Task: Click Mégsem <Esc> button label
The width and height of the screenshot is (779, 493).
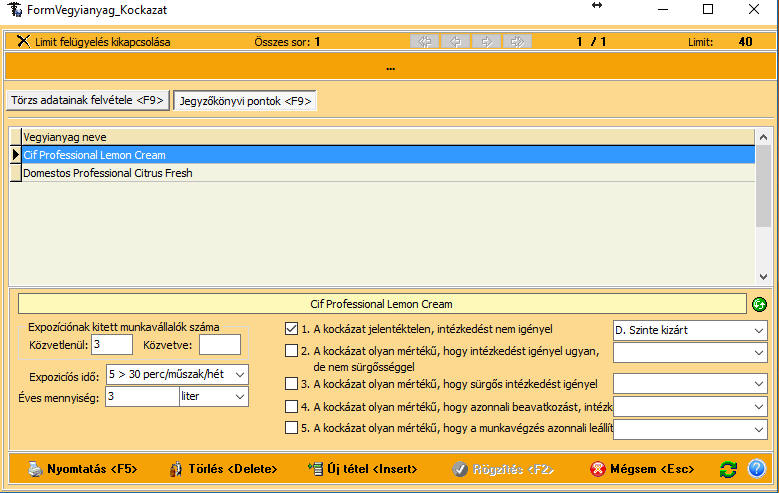Action: click(x=652, y=469)
